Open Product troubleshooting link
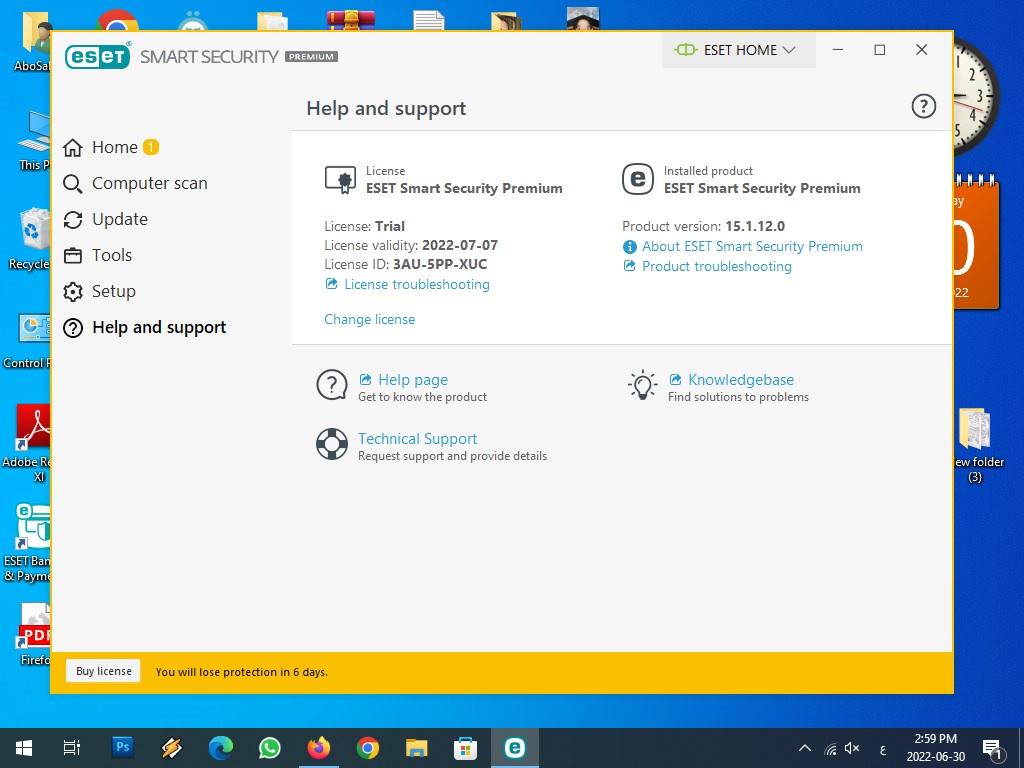Viewport: 1024px width, 768px height. 716,266
